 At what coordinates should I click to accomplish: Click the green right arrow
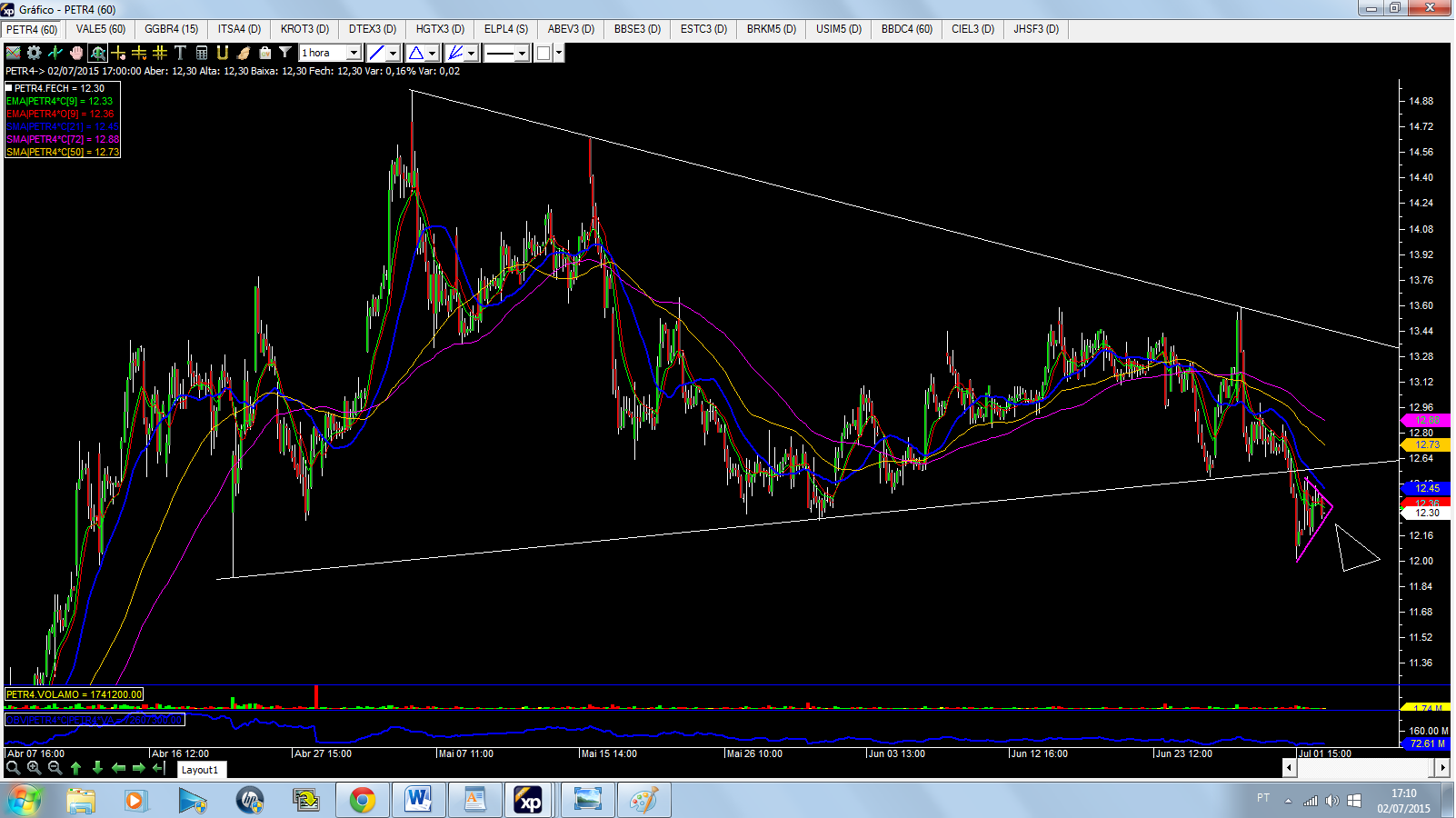coord(139,768)
